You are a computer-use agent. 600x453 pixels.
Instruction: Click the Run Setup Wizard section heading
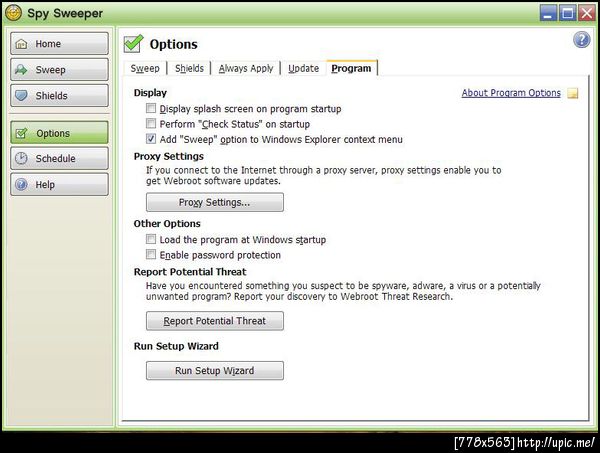click(176, 346)
